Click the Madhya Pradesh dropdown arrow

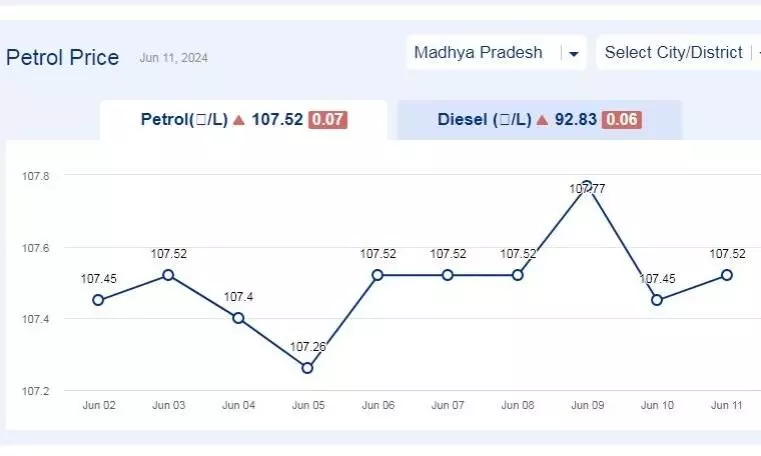coord(574,54)
